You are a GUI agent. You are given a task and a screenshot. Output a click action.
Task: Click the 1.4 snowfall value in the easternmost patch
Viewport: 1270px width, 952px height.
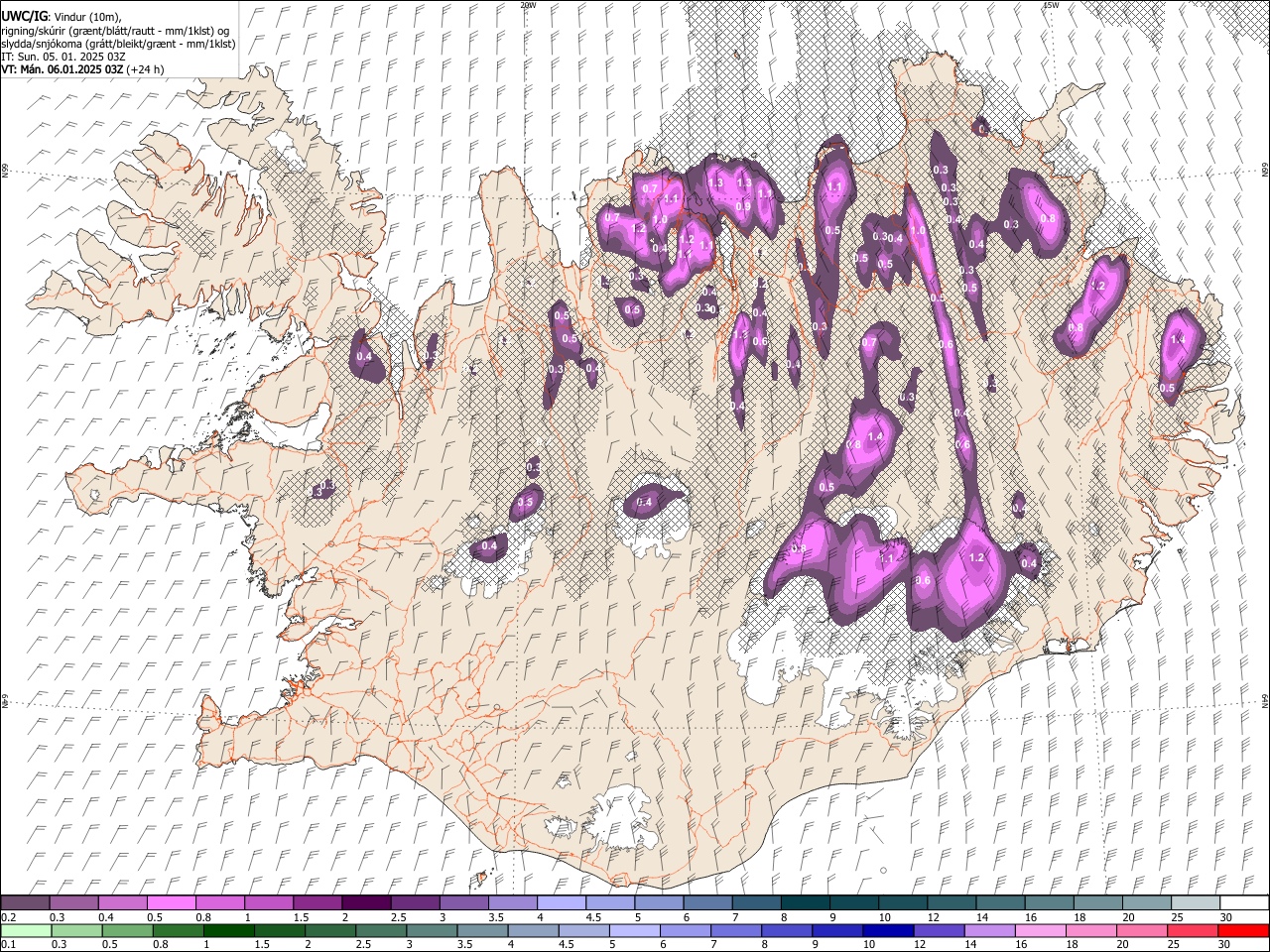(1178, 340)
